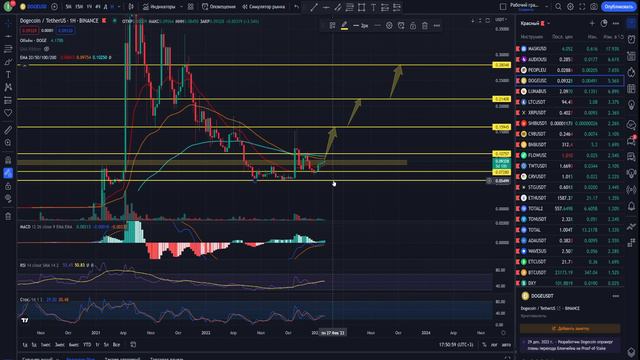Select the LTCUSDT row in watchlist
The width and height of the screenshot is (640, 360).
coord(570,102)
